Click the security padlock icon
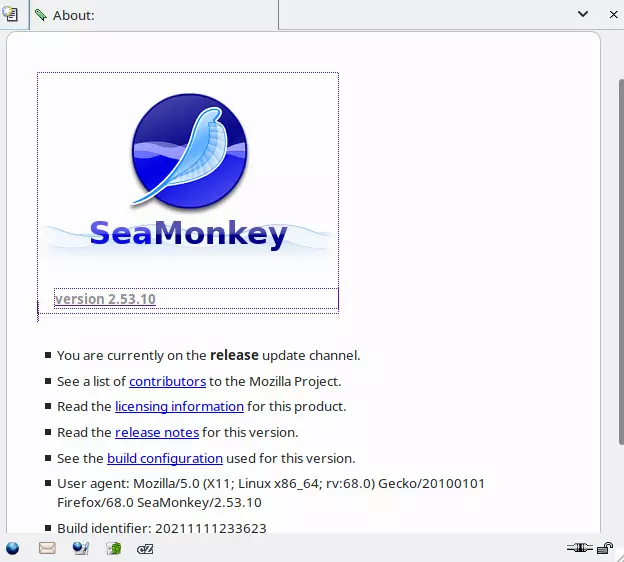Viewport: 624px width, 562px height. tap(605, 548)
